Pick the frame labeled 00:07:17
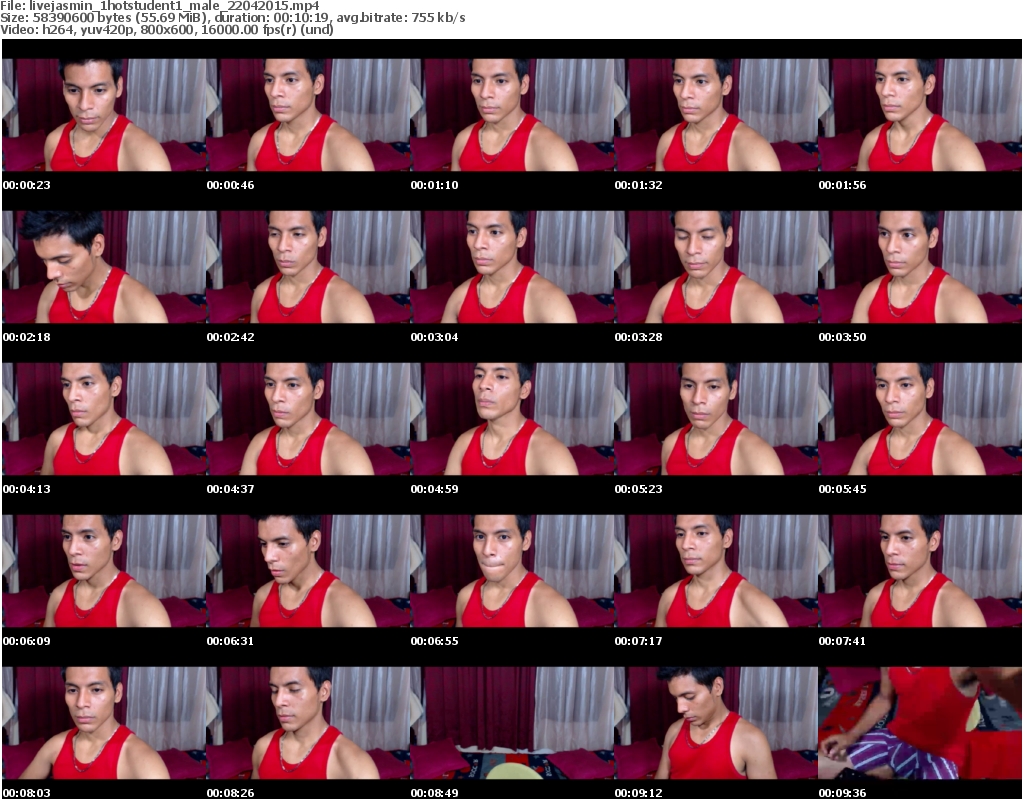1024x799 pixels. (716, 571)
